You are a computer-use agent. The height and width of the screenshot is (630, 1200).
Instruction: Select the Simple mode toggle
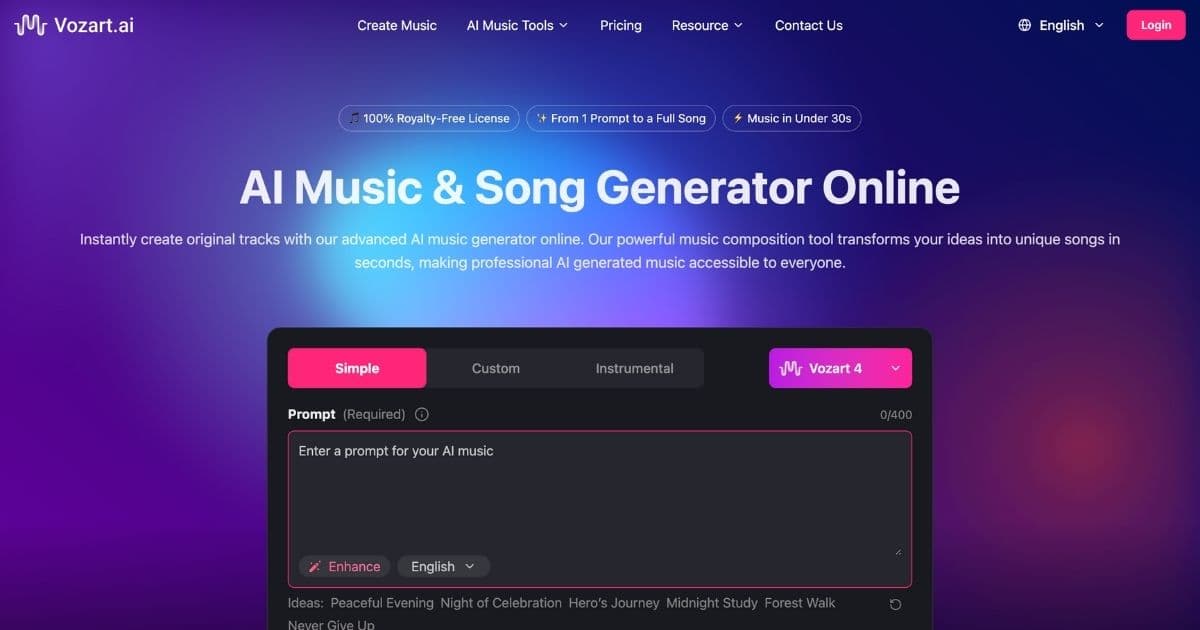(x=357, y=368)
